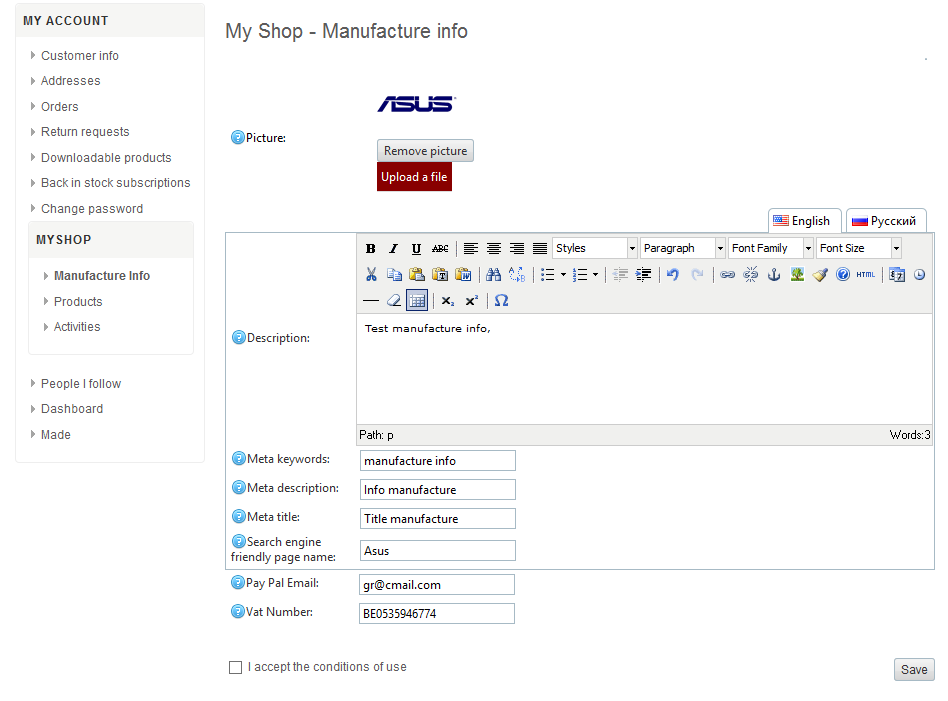This screenshot has width=948, height=701.
Task: Focus the Pay Pal Email field
Action: coord(437,585)
